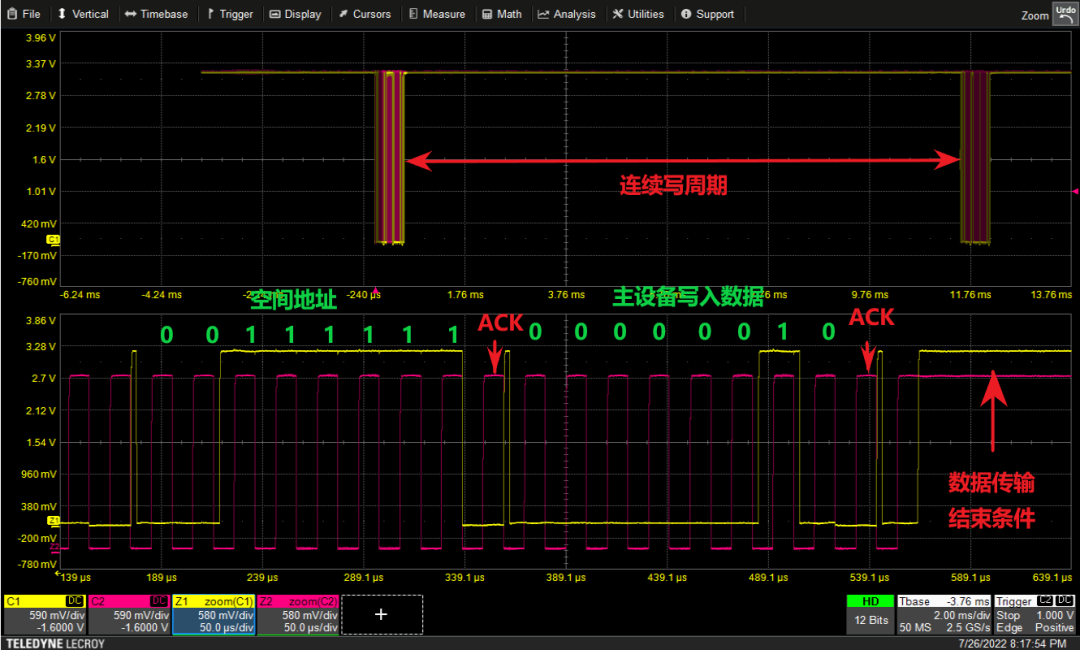Click the 580 mV/div value in Z2
This screenshot has width=1080, height=650.
pyautogui.click(x=310, y=615)
